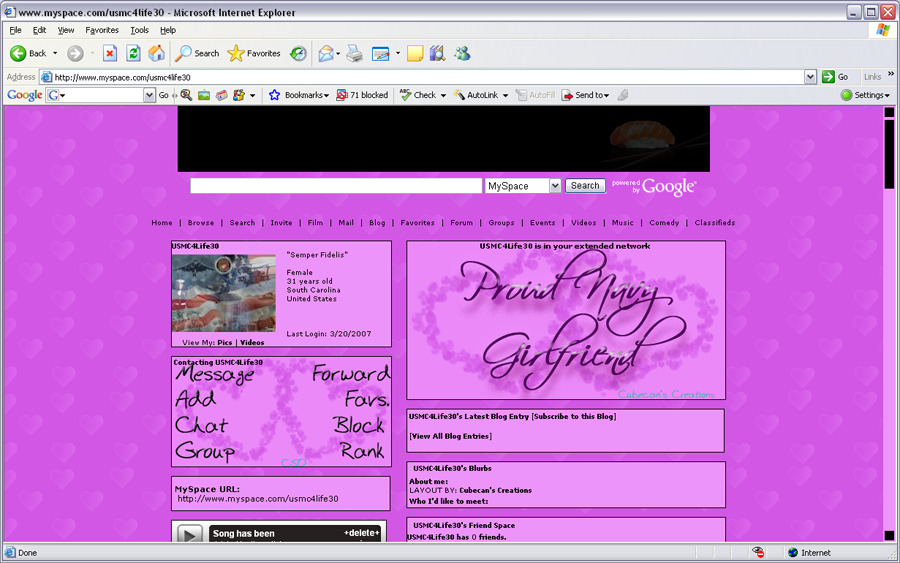Screen dimensions: 900x563
Task: Open the Mail nav link
Action: (x=346, y=223)
